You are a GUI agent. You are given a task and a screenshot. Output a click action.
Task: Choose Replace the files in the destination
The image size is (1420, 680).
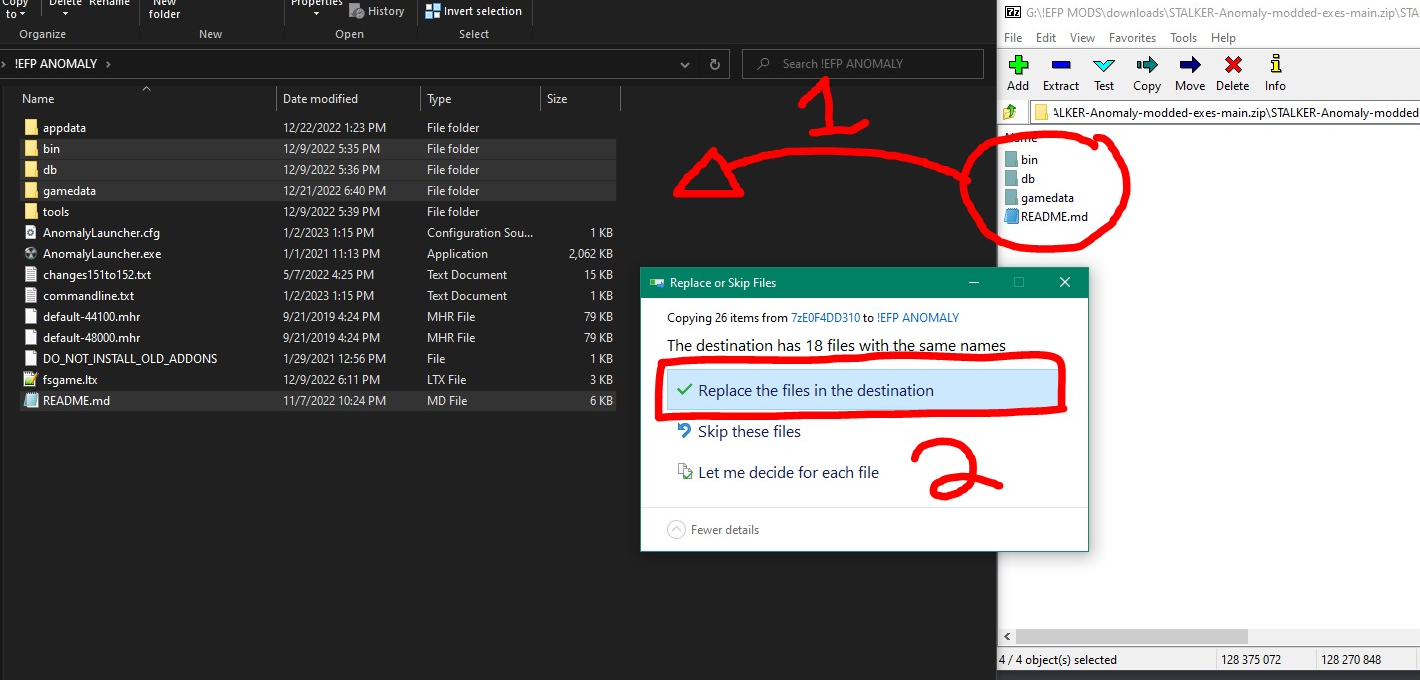click(x=815, y=391)
